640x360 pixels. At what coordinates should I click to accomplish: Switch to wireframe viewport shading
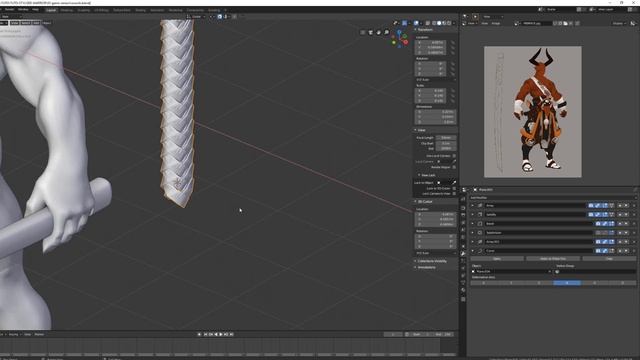434,23
